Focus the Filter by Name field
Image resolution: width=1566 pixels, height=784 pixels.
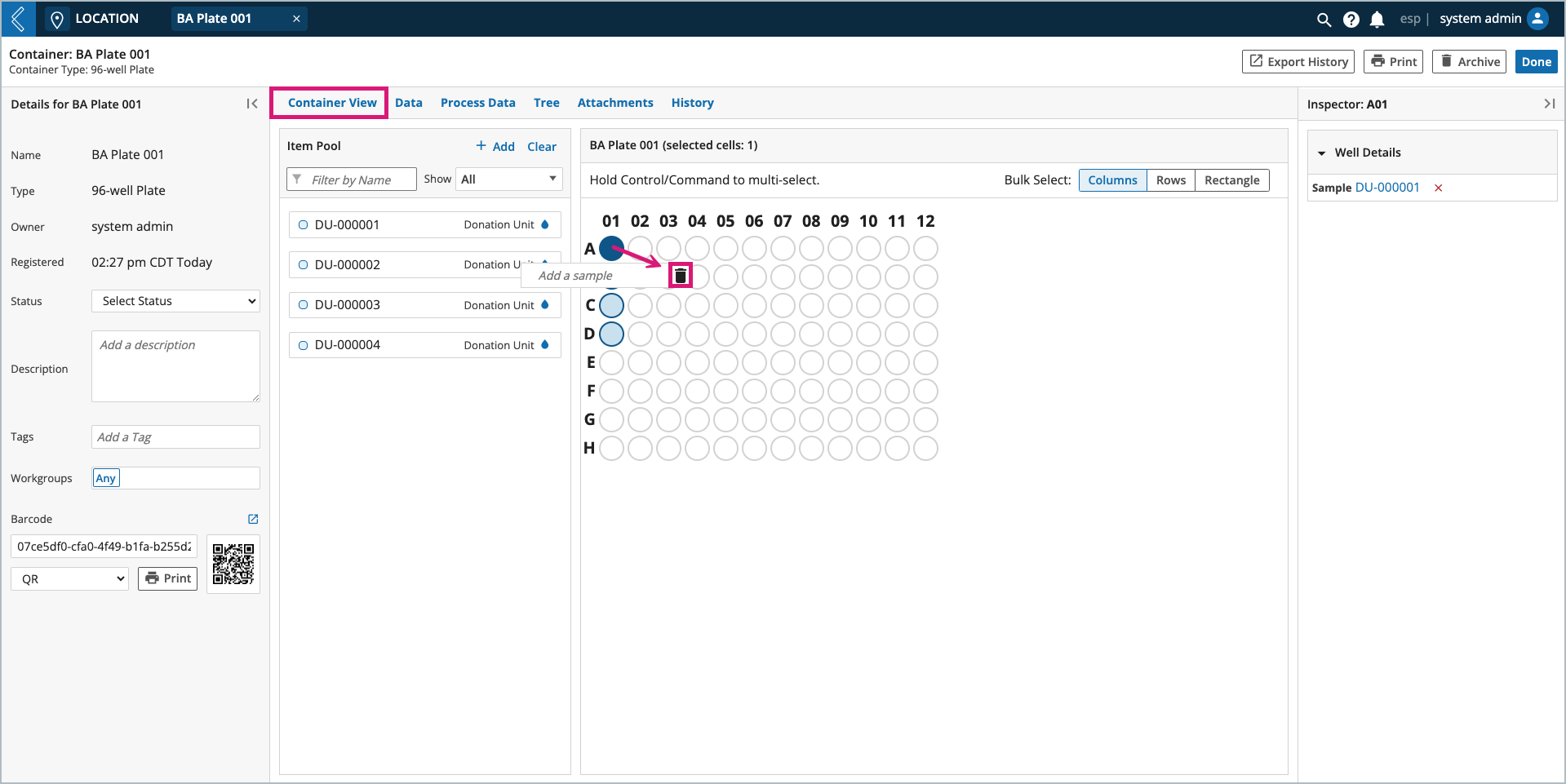coord(352,179)
